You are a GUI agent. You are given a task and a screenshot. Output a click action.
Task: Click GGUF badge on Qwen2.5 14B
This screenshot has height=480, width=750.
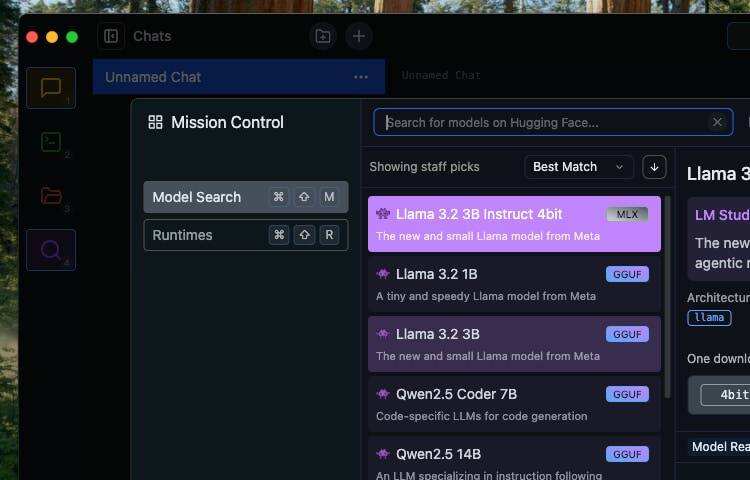(627, 454)
